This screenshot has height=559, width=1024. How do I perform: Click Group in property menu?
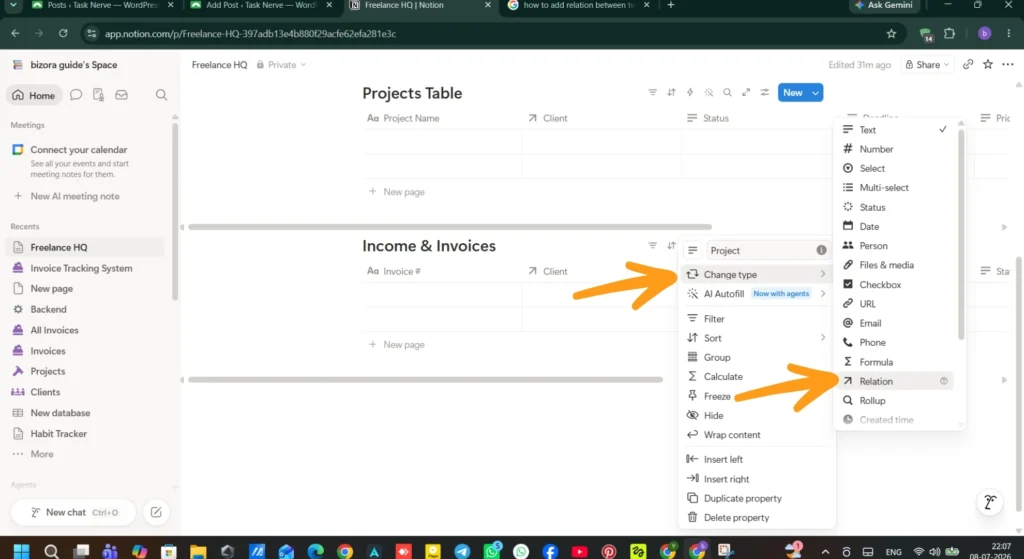click(x=756, y=357)
